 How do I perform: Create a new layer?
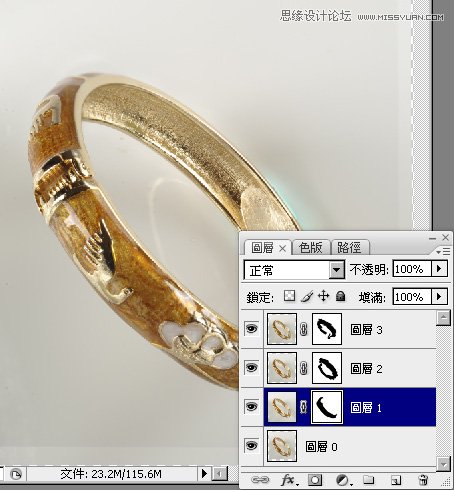[x=396, y=480]
